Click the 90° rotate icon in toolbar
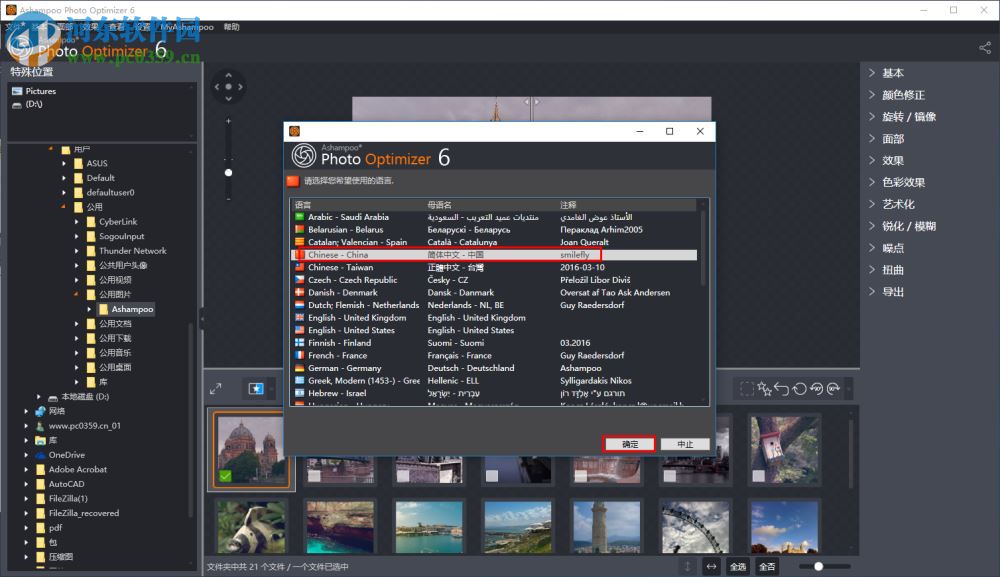 click(818, 388)
